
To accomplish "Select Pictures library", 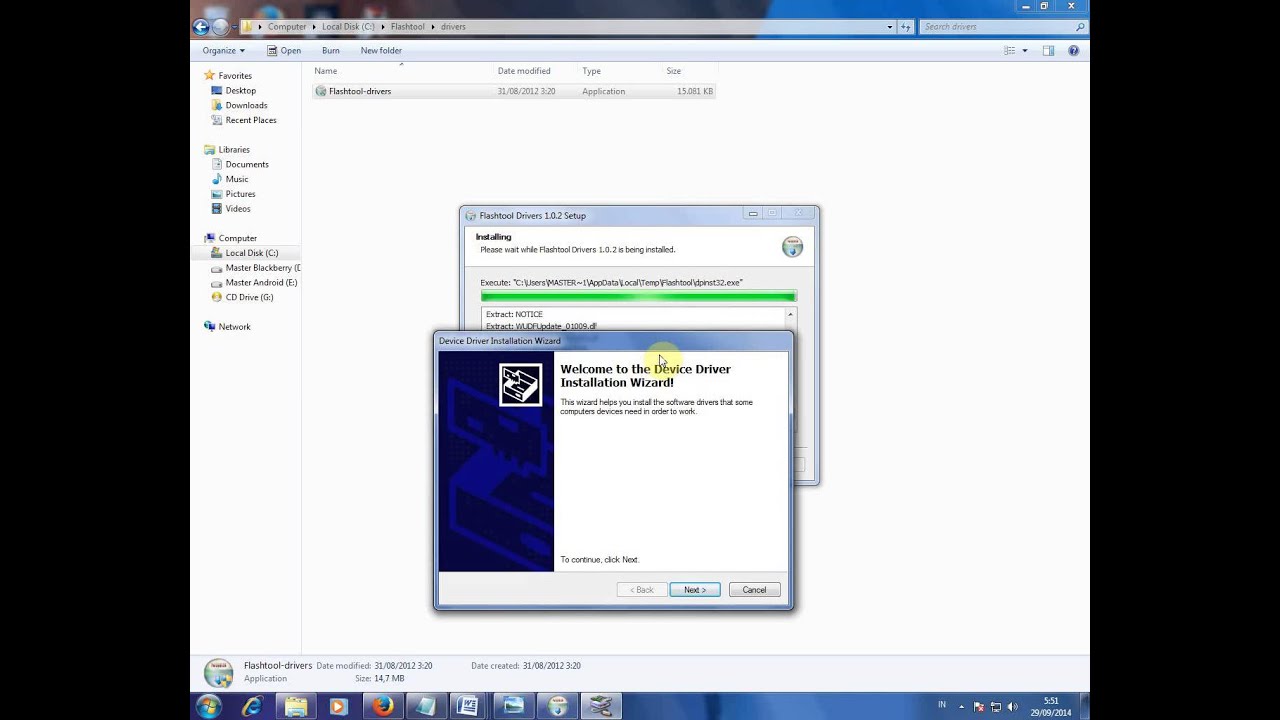I will [x=240, y=194].
